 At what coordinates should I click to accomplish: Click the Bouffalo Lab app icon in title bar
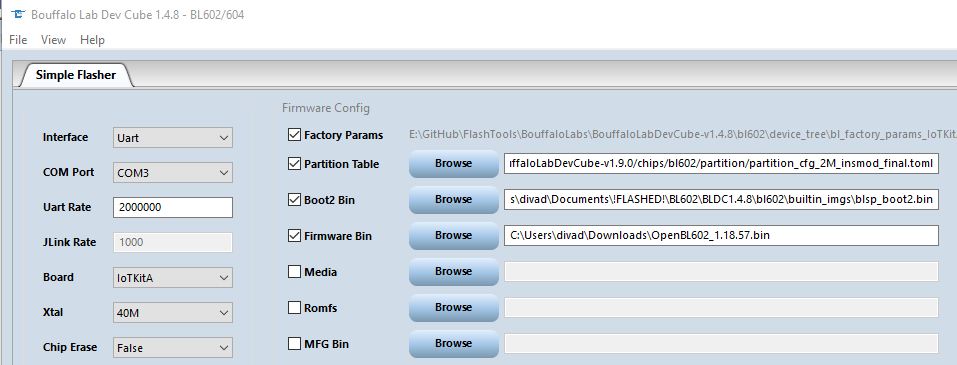(x=18, y=15)
